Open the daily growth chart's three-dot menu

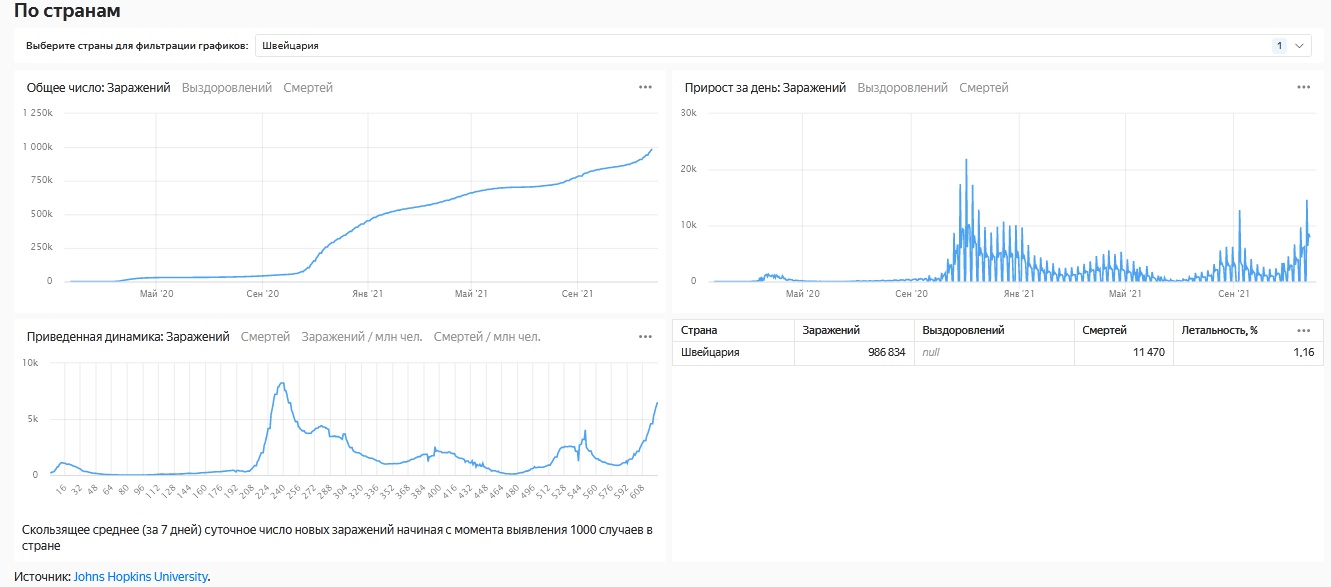pyautogui.click(x=1303, y=87)
